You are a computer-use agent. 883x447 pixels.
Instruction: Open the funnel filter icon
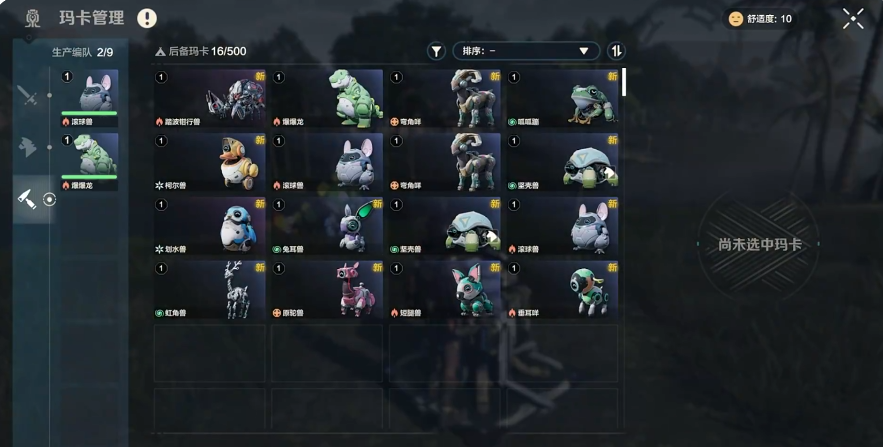(x=436, y=51)
